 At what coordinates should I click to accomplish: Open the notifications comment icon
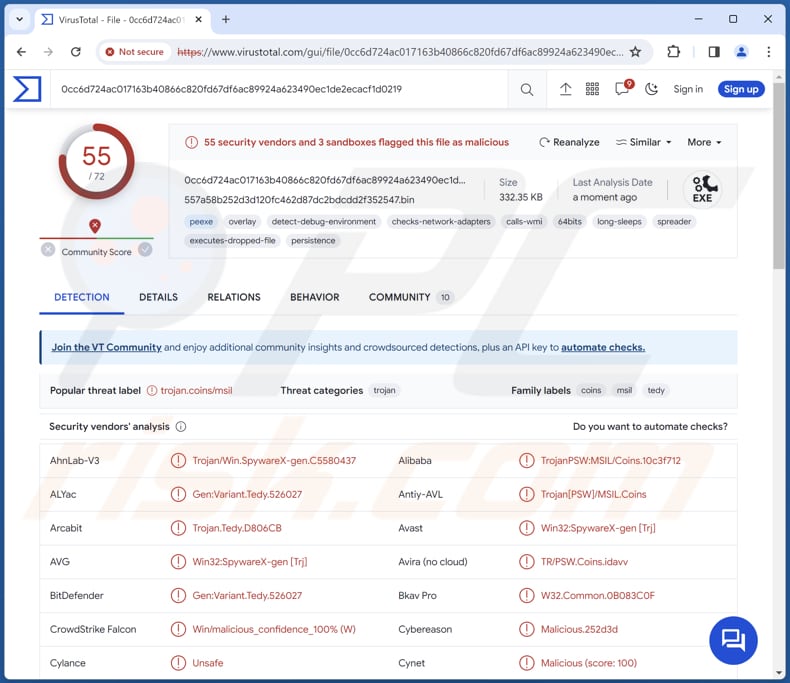tap(622, 89)
